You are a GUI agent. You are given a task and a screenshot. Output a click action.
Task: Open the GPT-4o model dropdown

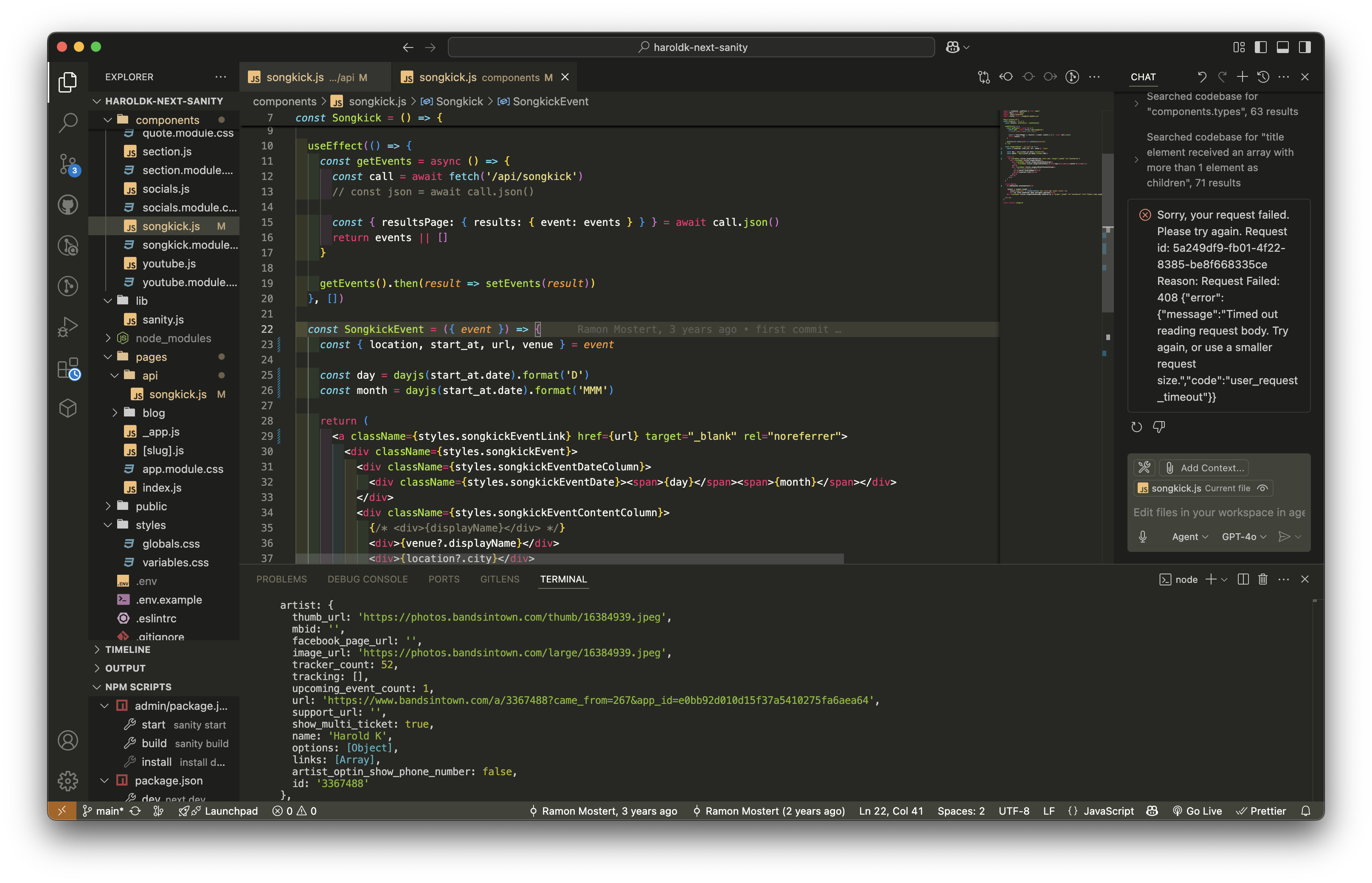click(1243, 537)
